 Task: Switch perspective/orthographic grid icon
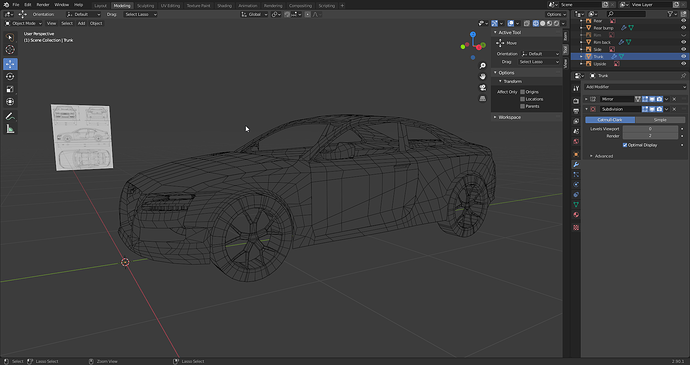point(483,99)
